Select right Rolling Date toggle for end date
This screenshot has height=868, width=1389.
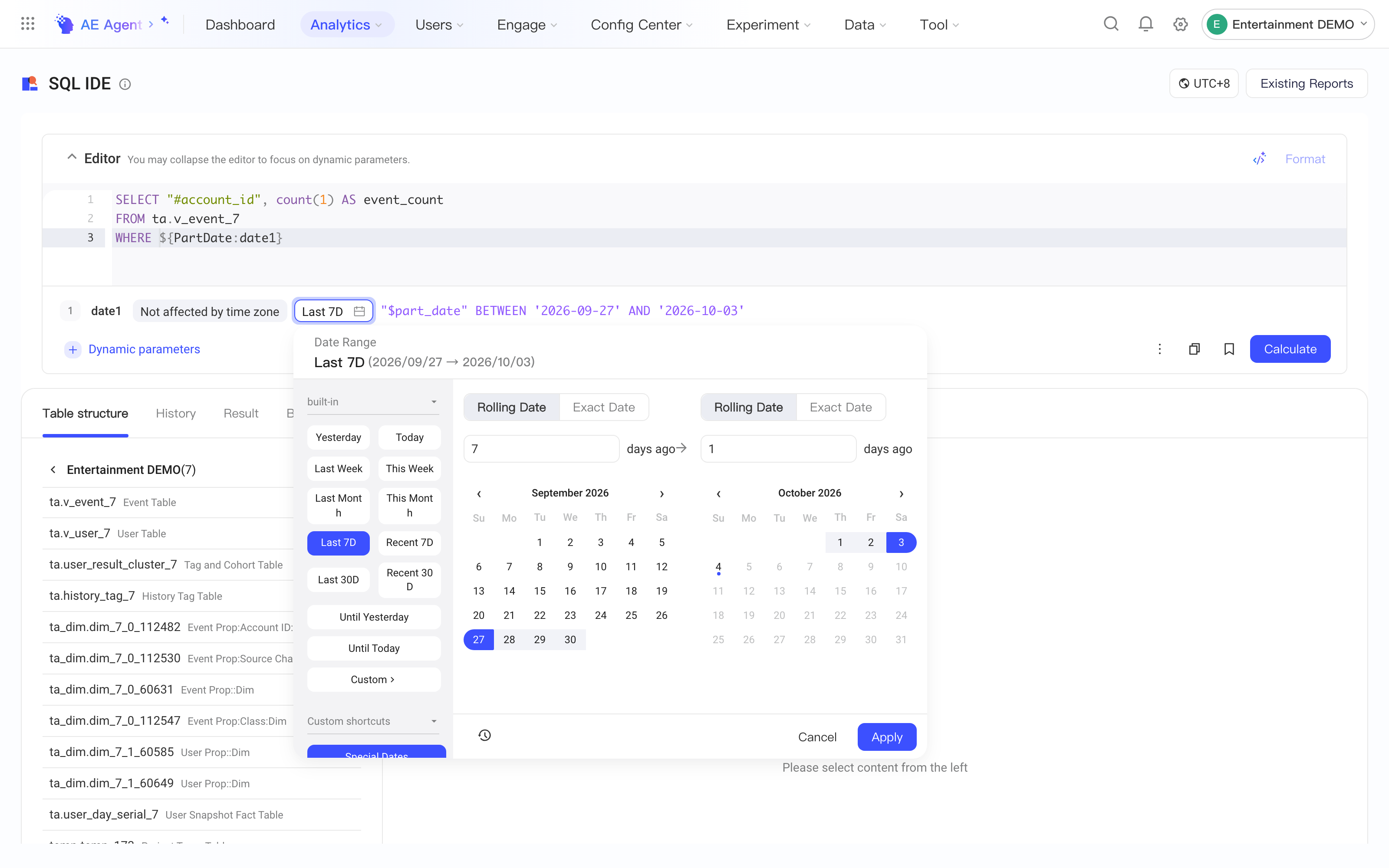tap(748, 407)
